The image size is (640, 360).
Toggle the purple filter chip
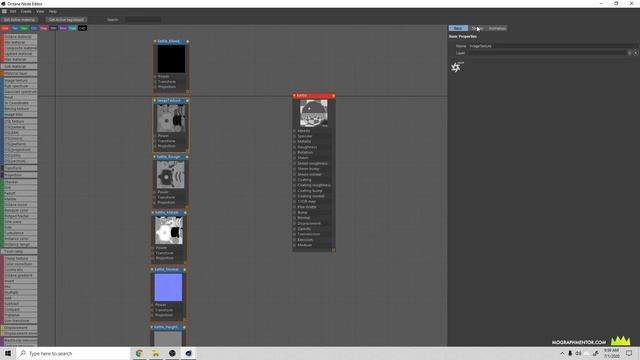(x=63, y=28)
